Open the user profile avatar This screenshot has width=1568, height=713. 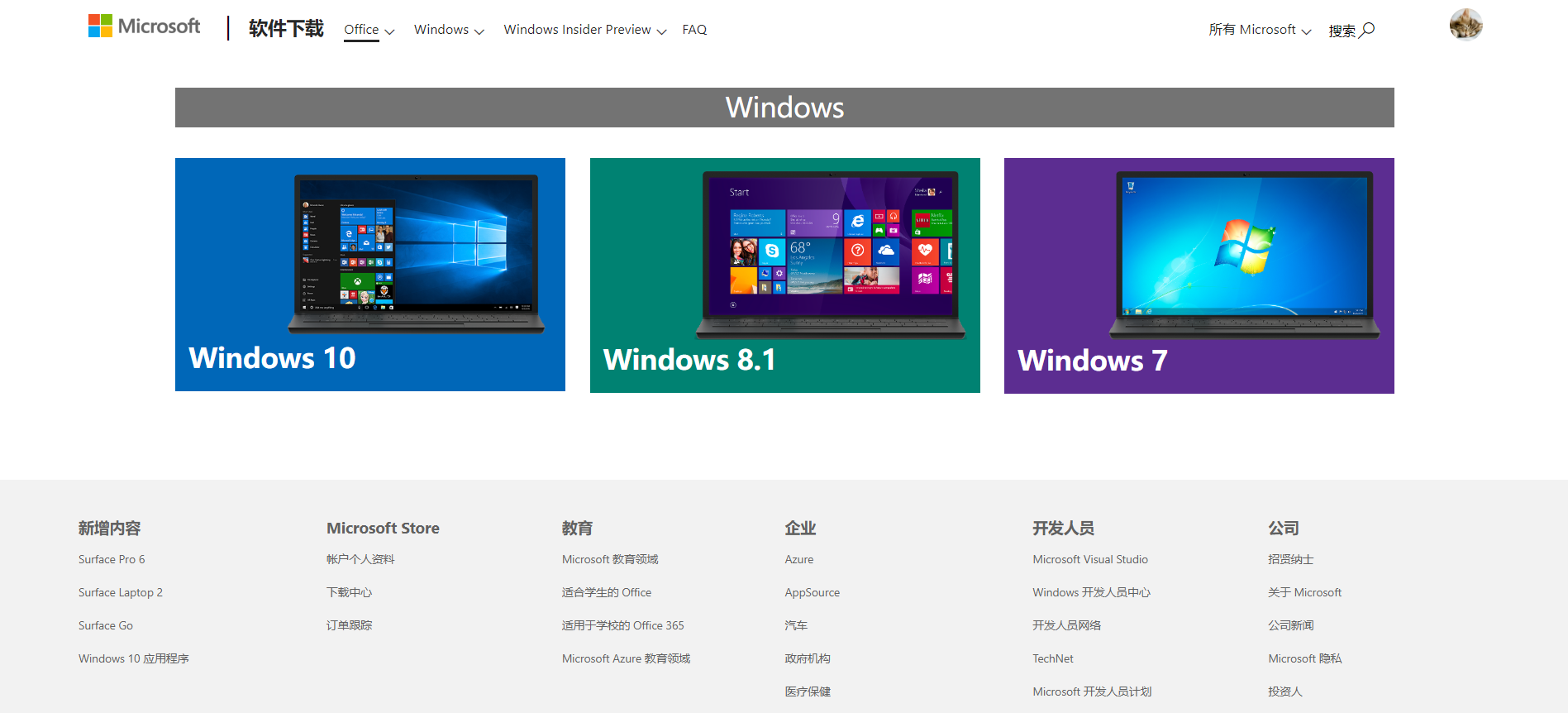[1466, 24]
